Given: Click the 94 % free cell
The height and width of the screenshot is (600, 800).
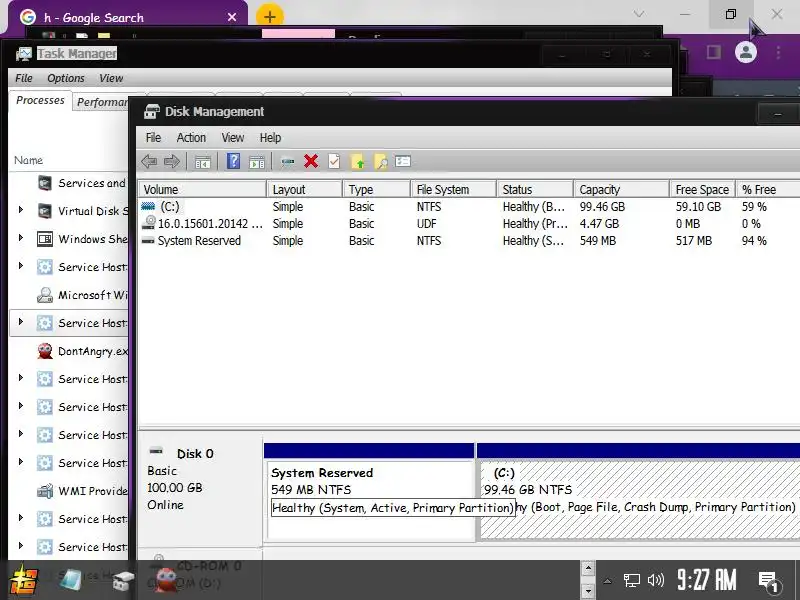Looking at the screenshot, I should tap(754, 240).
